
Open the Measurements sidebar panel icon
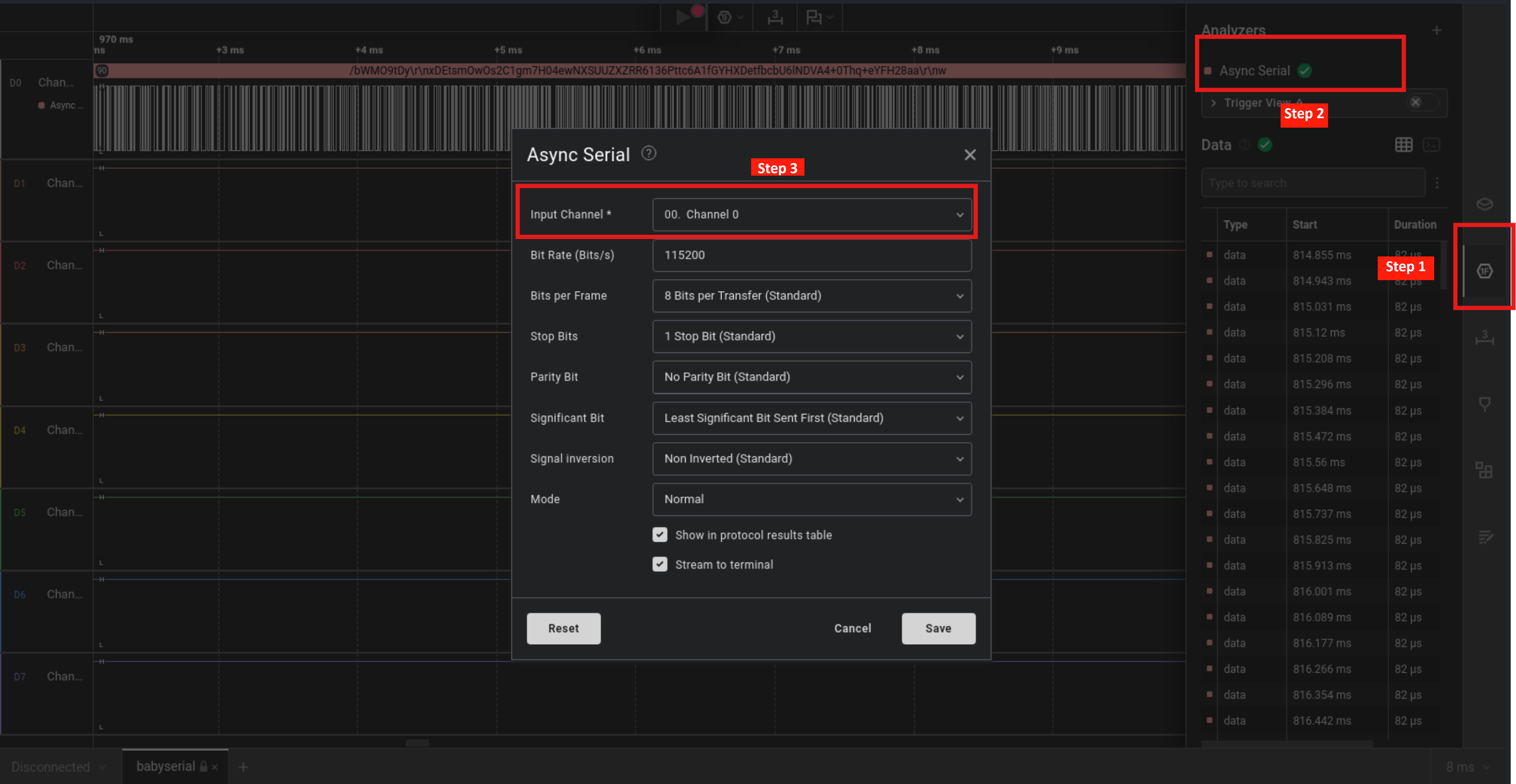click(x=1484, y=338)
